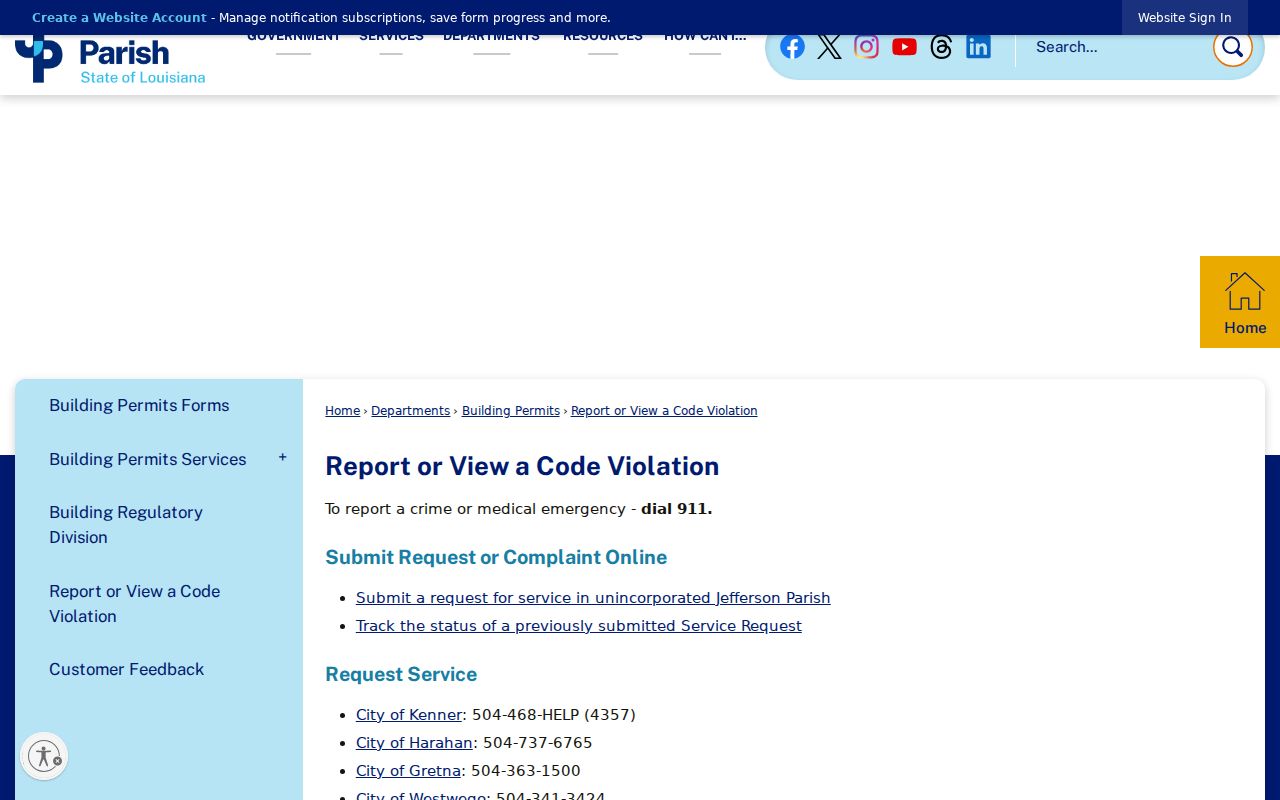Open the X (Twitter) social icon

click(829, 47)
